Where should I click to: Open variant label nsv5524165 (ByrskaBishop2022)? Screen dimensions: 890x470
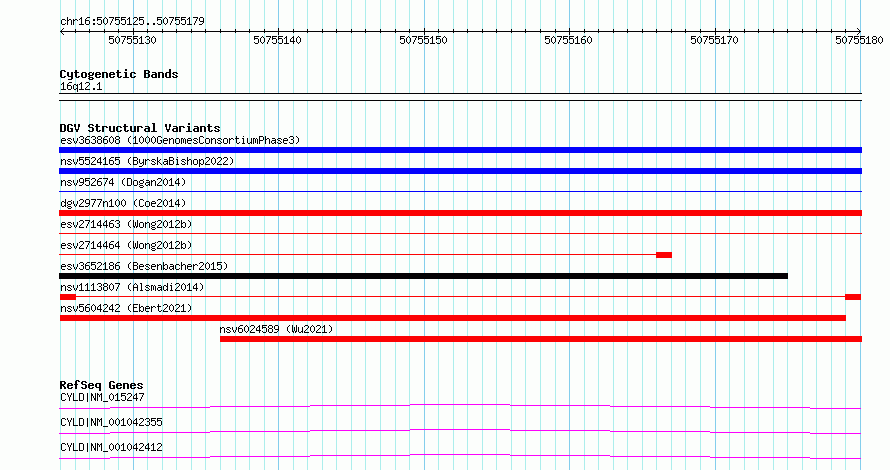[147, 161]
